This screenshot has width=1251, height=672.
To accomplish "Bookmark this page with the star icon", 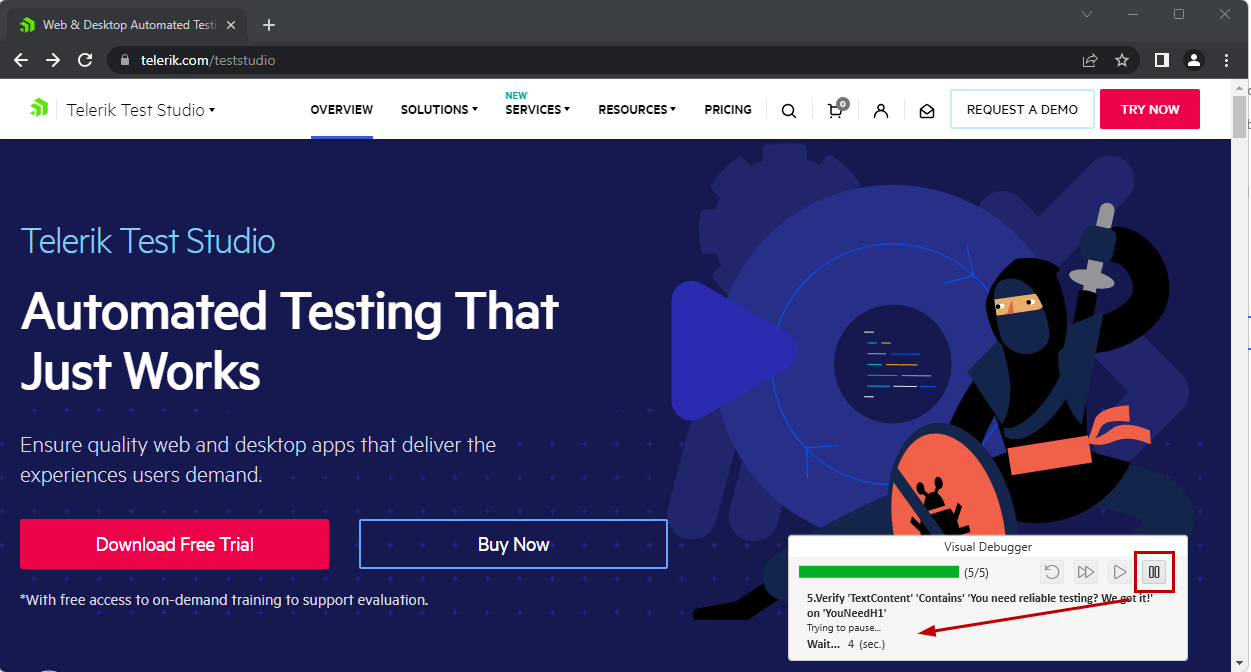I will click(x=1122, y=60).
